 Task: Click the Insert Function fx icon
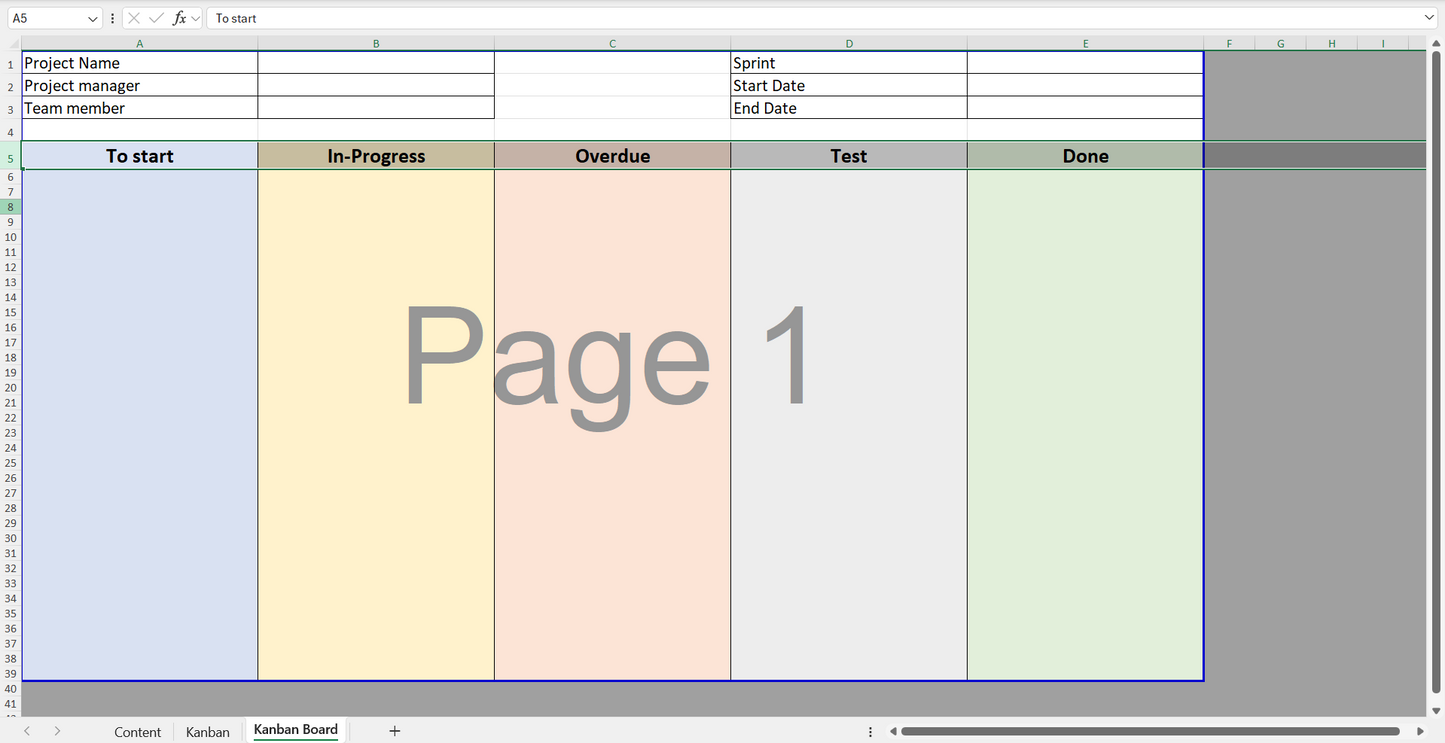pyautogui.click(x=178, y=17)
